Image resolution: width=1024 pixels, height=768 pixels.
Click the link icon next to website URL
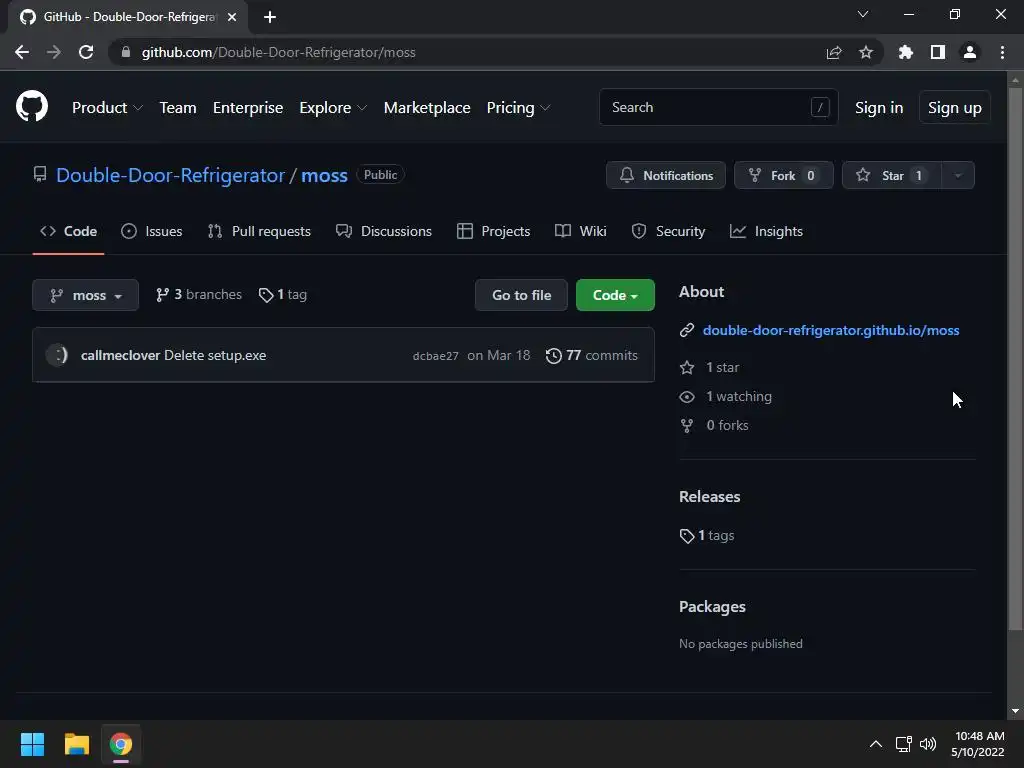point(686,330)
